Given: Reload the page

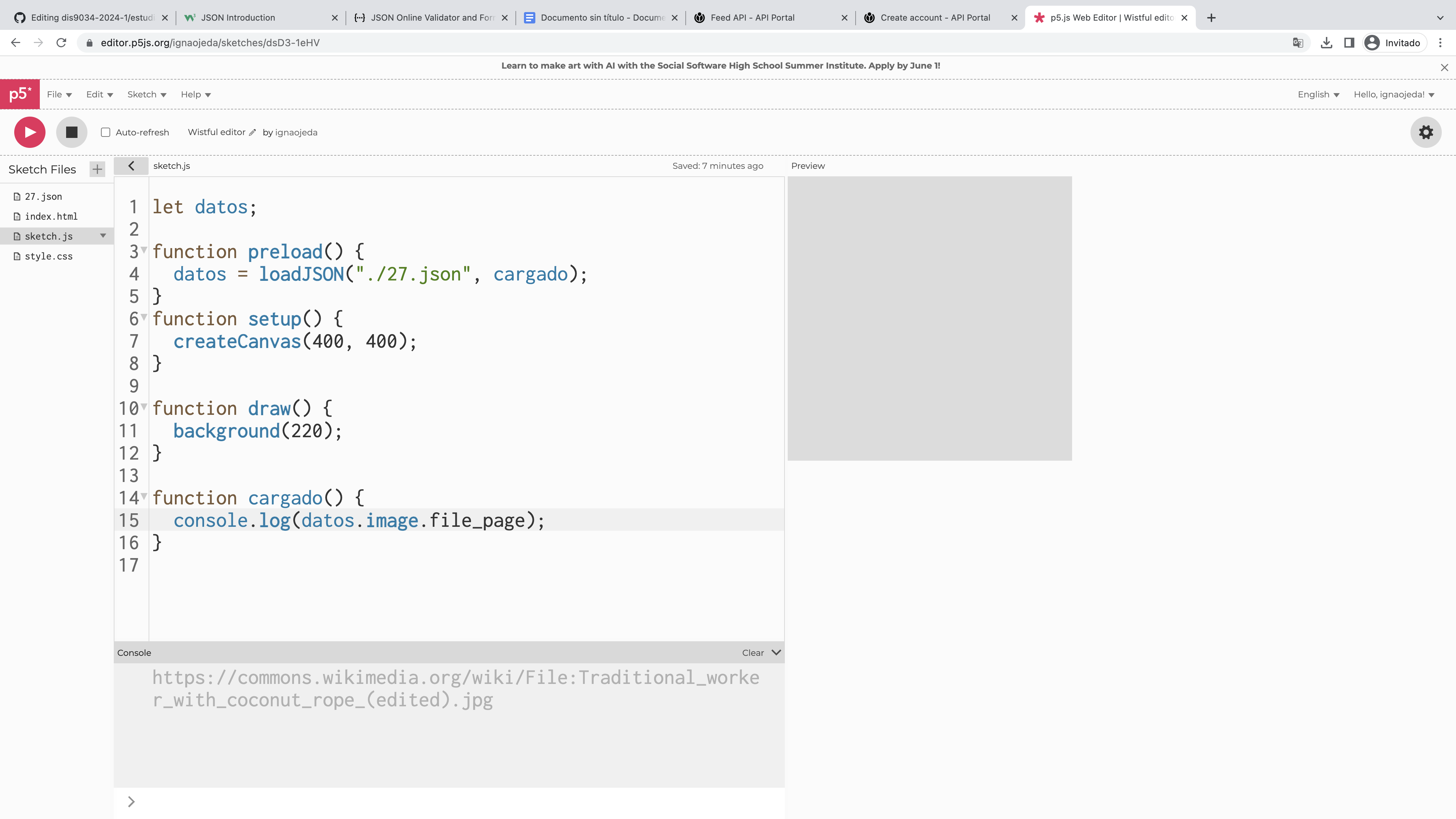Looking at the screenshot, I should point(61,42).
